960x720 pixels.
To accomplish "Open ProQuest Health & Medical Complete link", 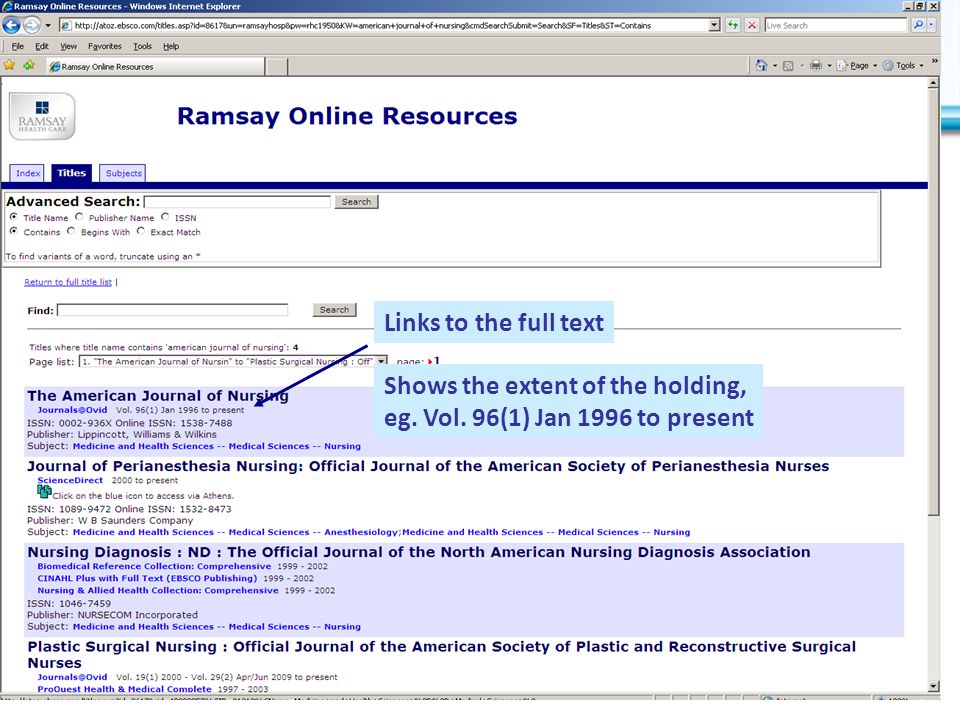I will (x=124, y=689).
